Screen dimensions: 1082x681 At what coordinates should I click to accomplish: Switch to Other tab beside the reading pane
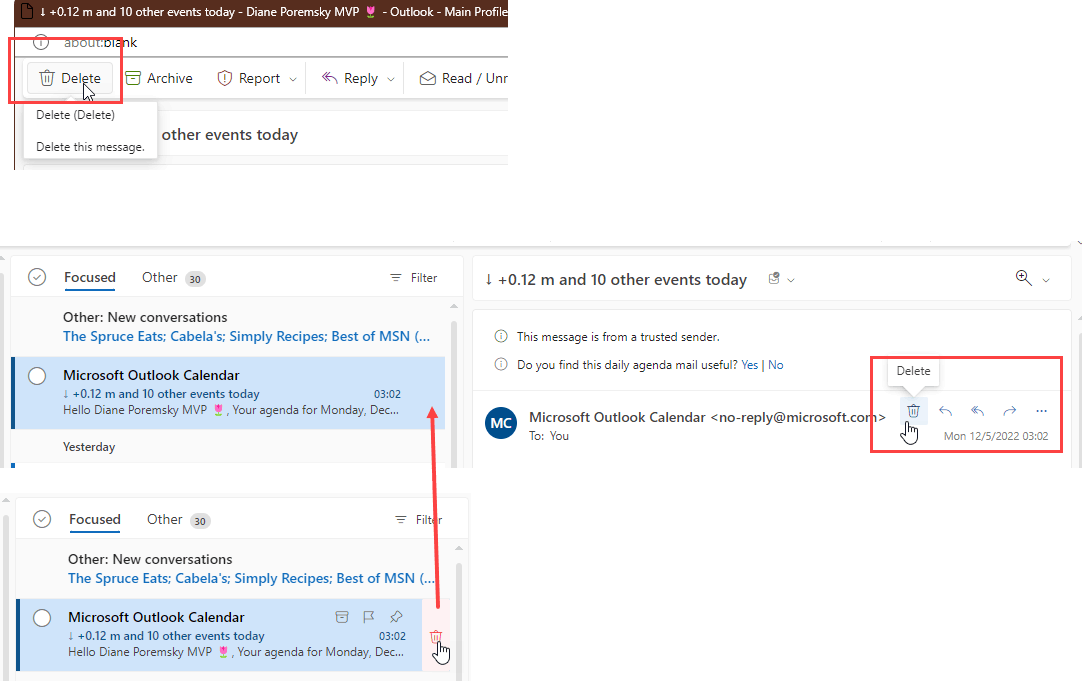click(x=159, y=277)
